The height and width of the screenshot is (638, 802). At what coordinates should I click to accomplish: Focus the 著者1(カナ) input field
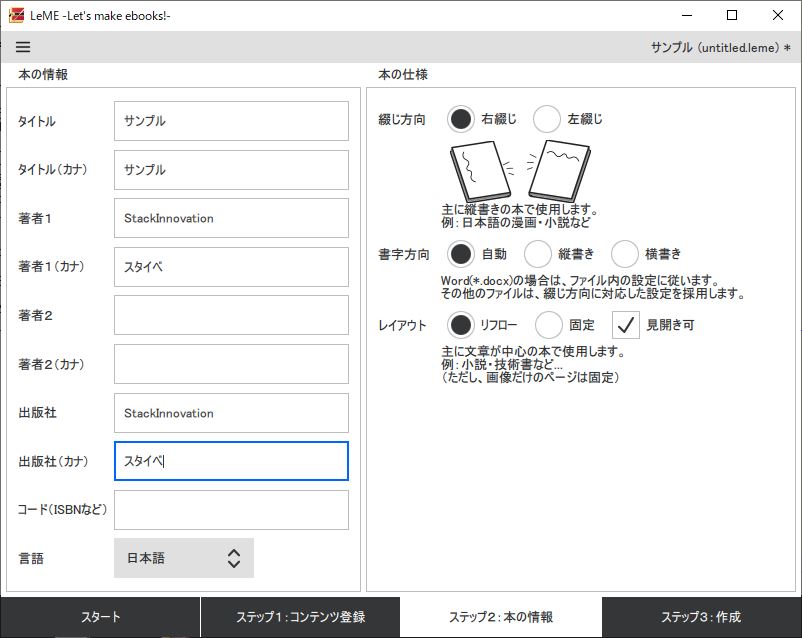[231, 267]
